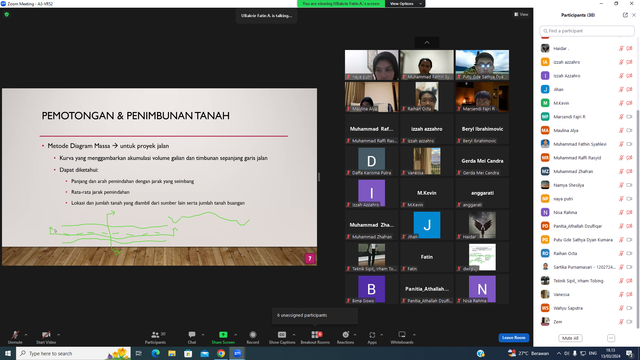Select Haidar in the participants list
640x360 pixels.
(x=587, y=48)
